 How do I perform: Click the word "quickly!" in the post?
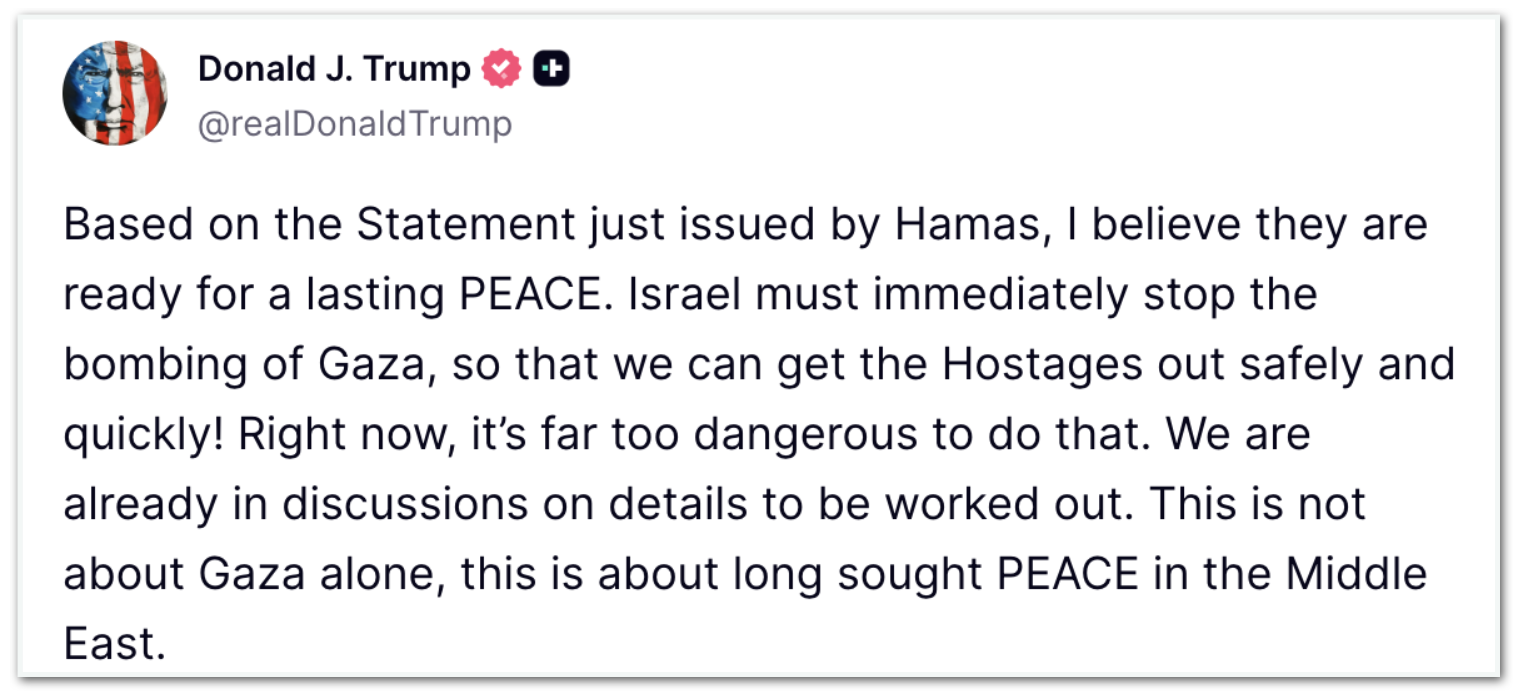140,435
